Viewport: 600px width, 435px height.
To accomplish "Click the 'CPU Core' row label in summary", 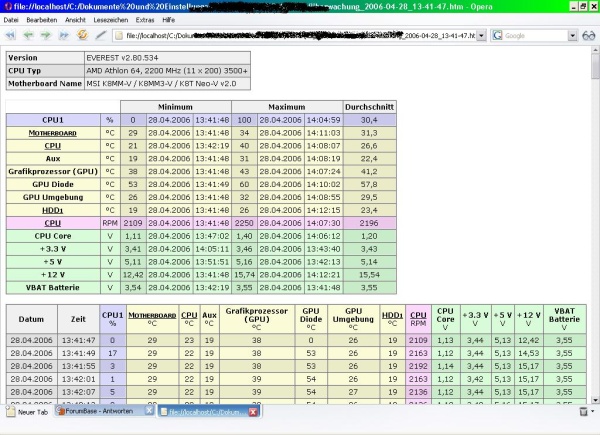I will tap(53, 236).
